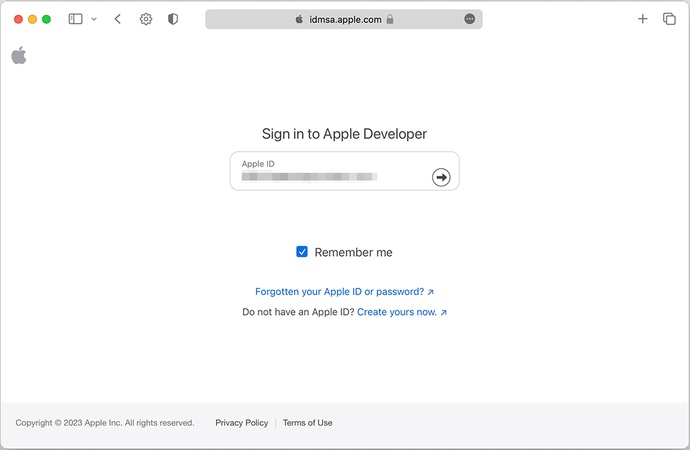Uncheck the Remember me checkbox
Image resolution: width=690 pixels, height=450 pixels.
[x=302, y=252]
